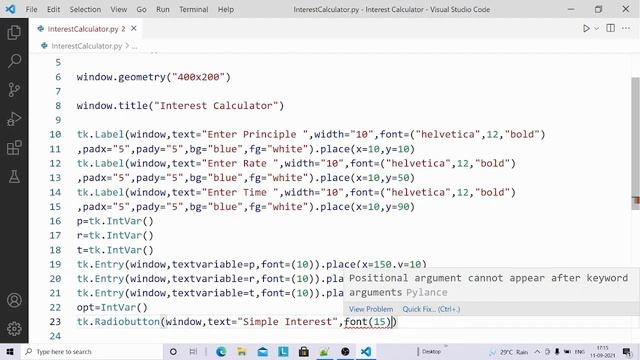
Task: Click the Desktop toolbar on the taskbar
Action: [x=431, y=351]
